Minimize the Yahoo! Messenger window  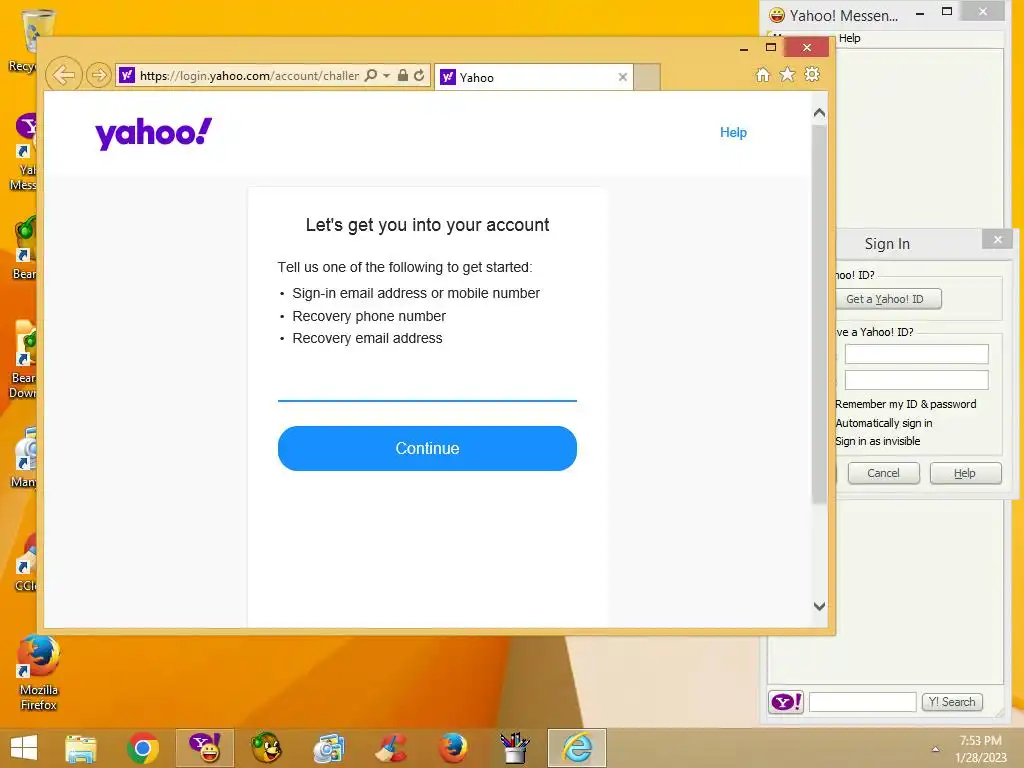[x=920, y=13]
